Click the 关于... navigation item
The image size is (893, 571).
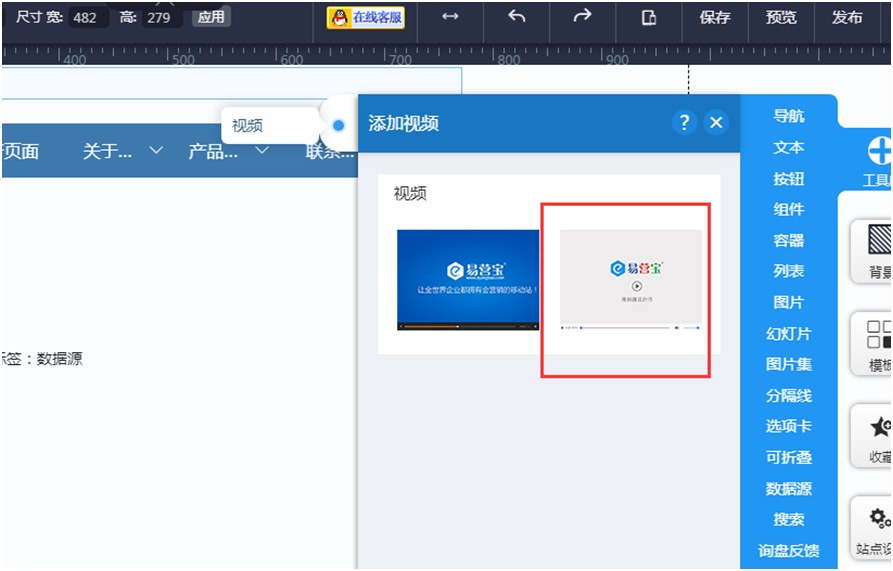107,151
